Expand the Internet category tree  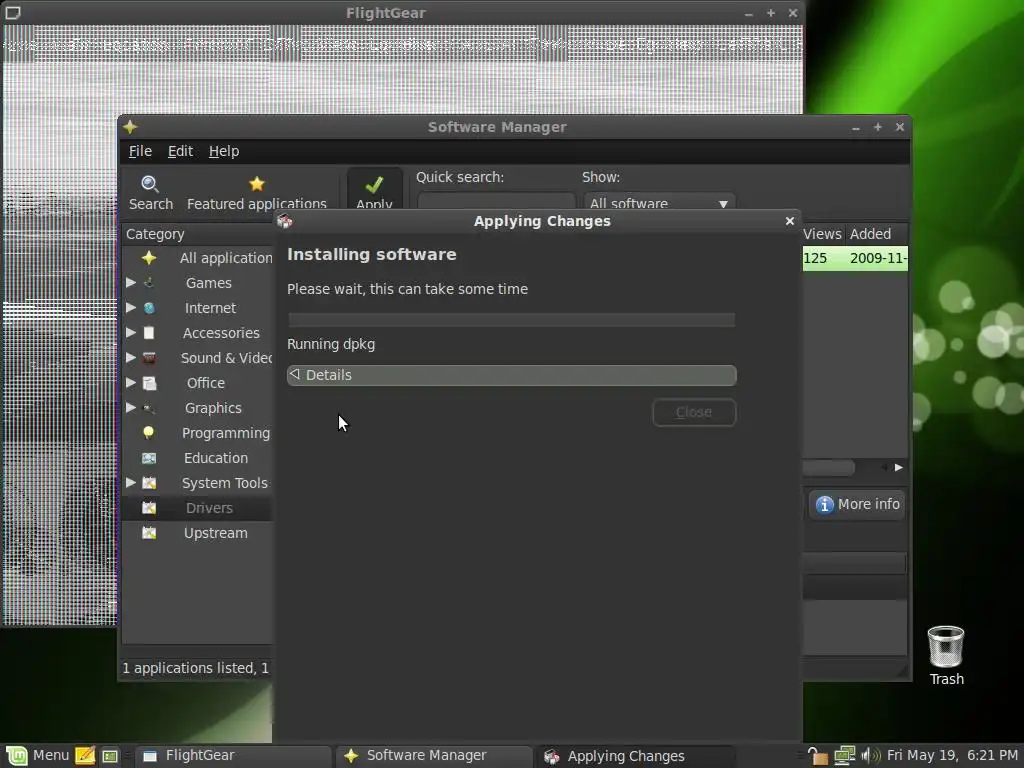point(131,307)
